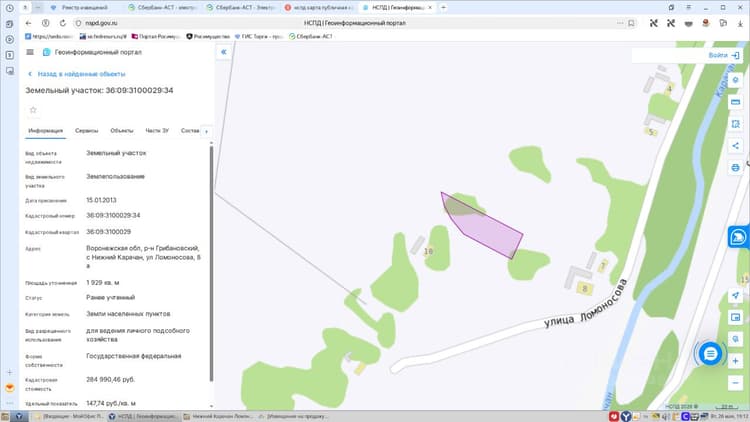
Task: Select cadastral quarter 36:09:3100029 value
Action: click(x=109, y=232)
